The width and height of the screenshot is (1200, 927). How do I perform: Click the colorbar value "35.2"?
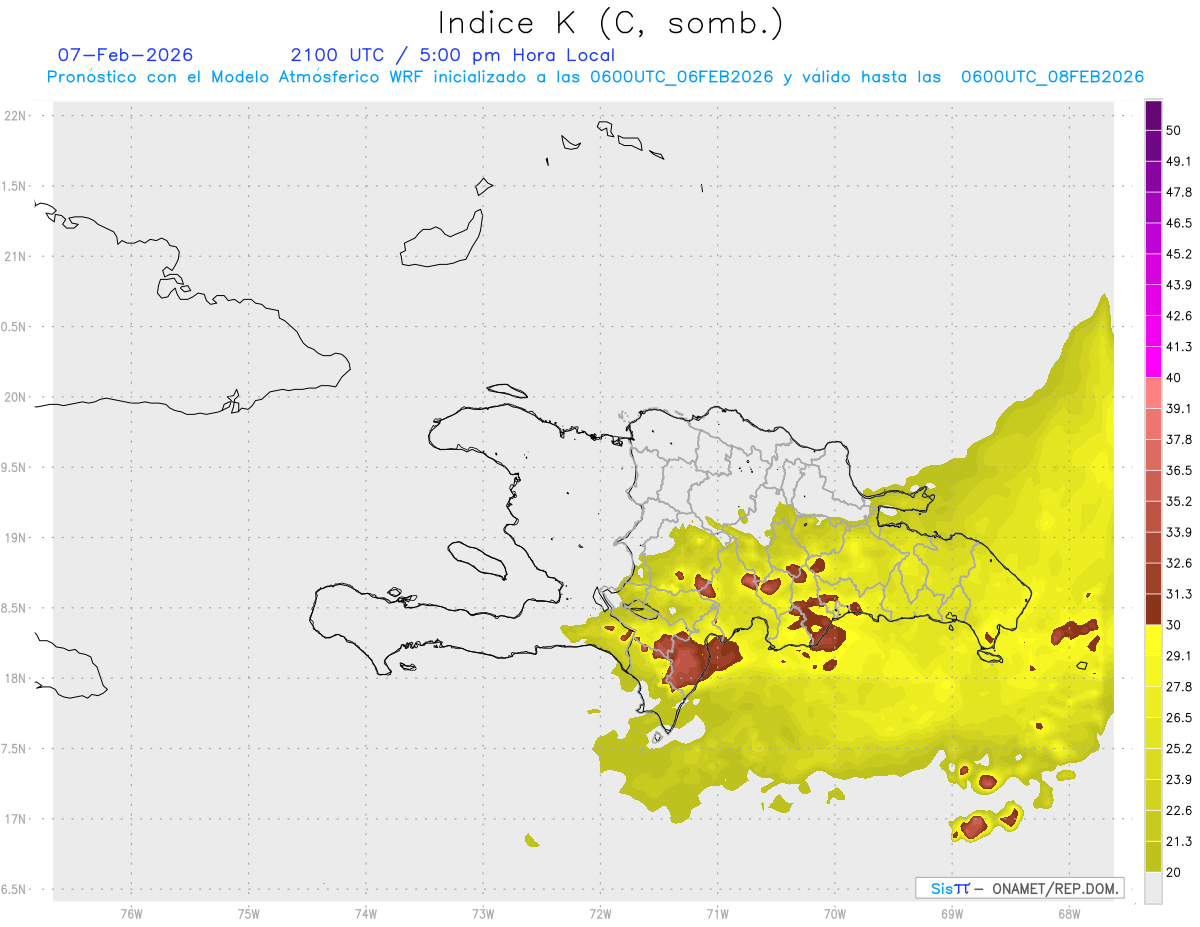pyautogui.click(x=1179, y=501)
